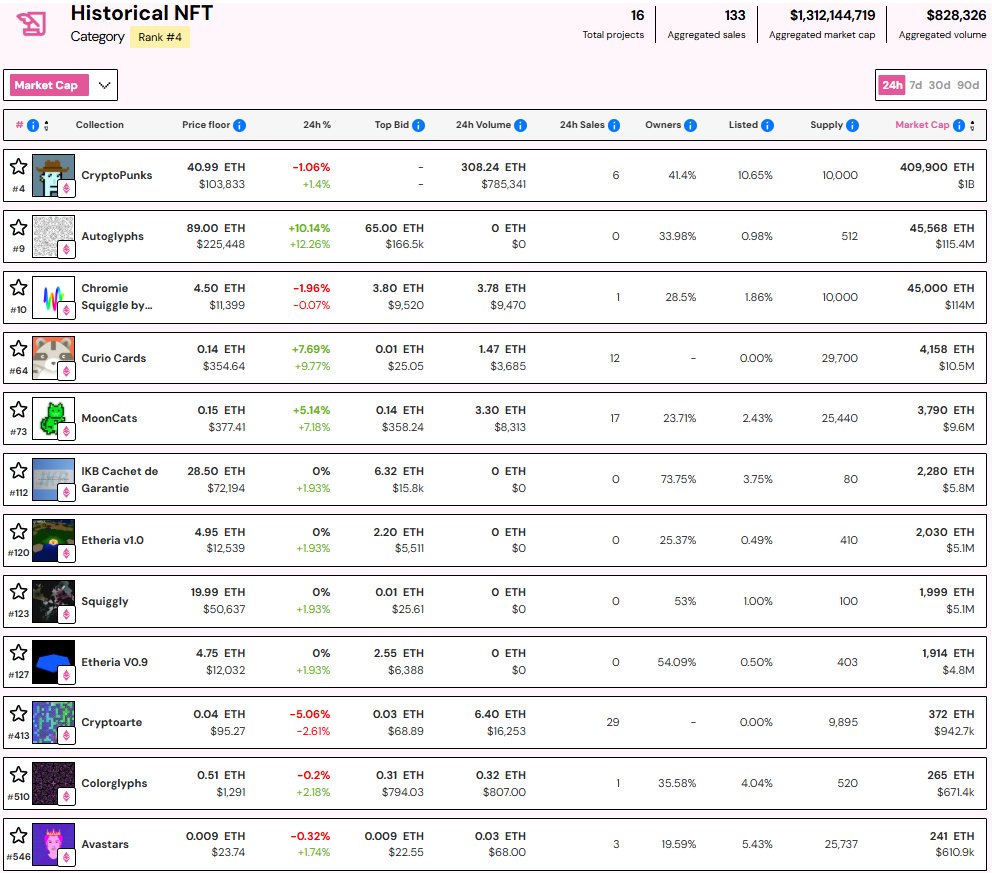
Task: Open the Cryptoarte thumbnail
Action: click(x=53, y=722)
